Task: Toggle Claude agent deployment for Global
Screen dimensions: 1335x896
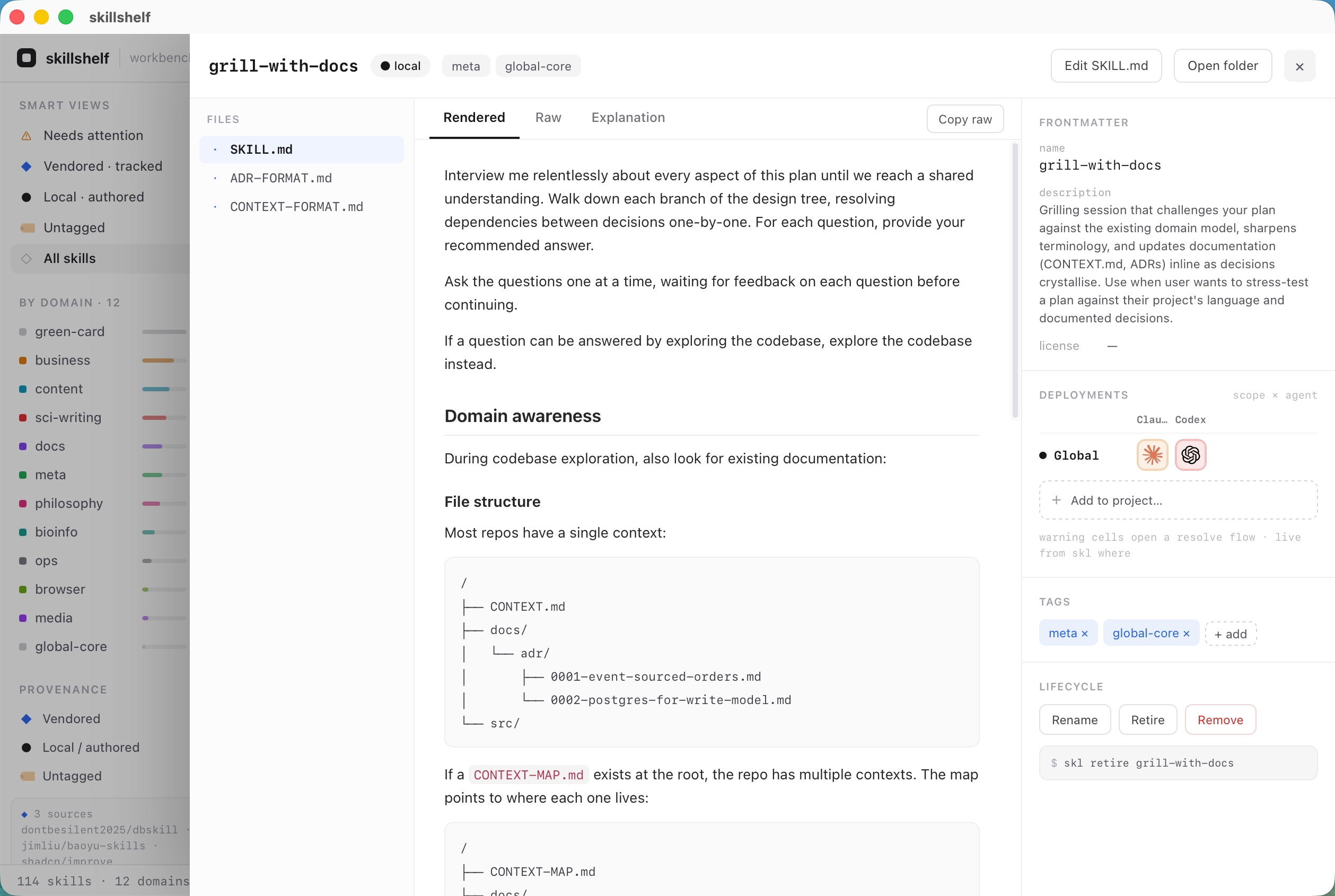Action: coord(1152,455)
